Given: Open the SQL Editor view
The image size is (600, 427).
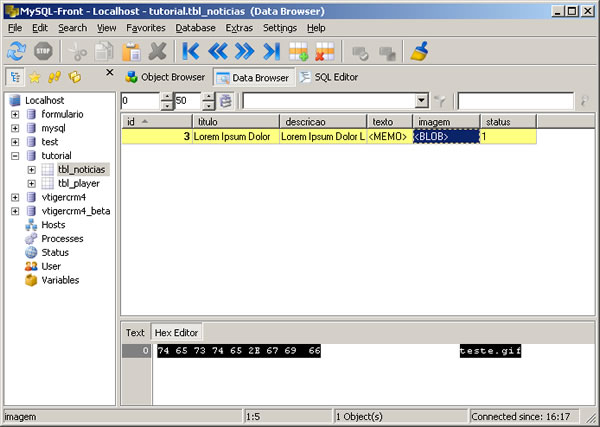Looking at the screenshot, I should point(329,77).
